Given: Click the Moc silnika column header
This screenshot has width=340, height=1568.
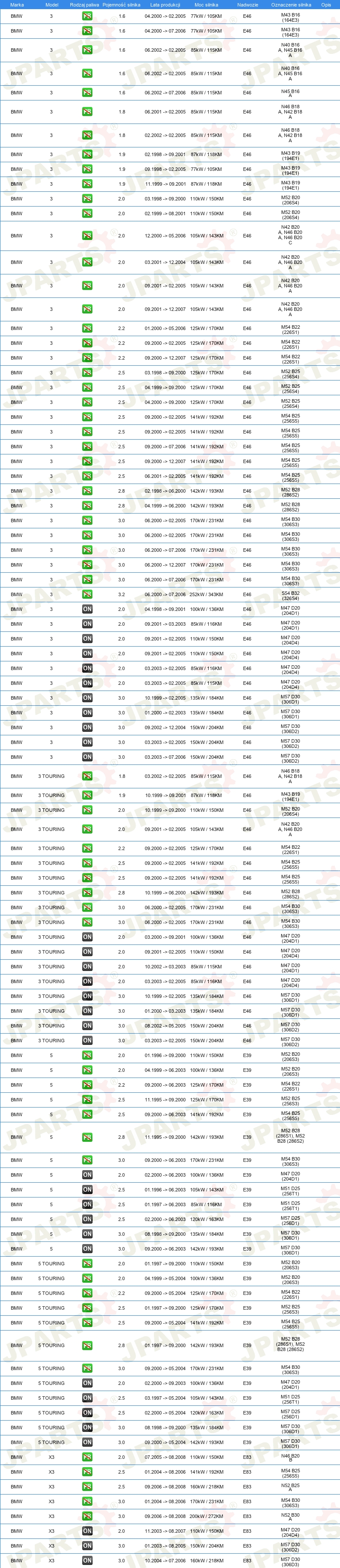Looking at the screenshot, I should click(x=206, y=4).
